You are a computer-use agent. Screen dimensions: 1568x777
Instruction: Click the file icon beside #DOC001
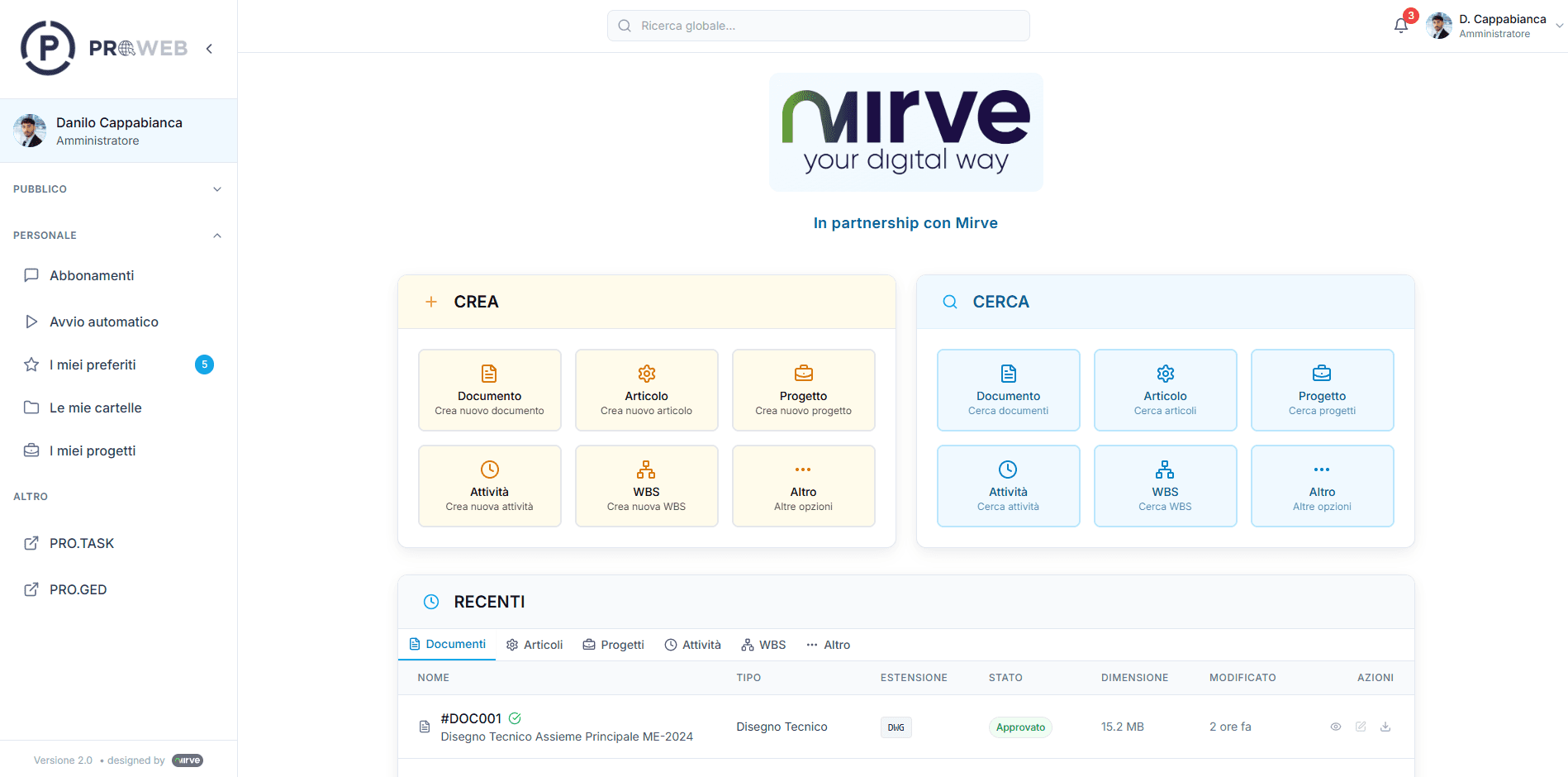click(x=425, y=727)
